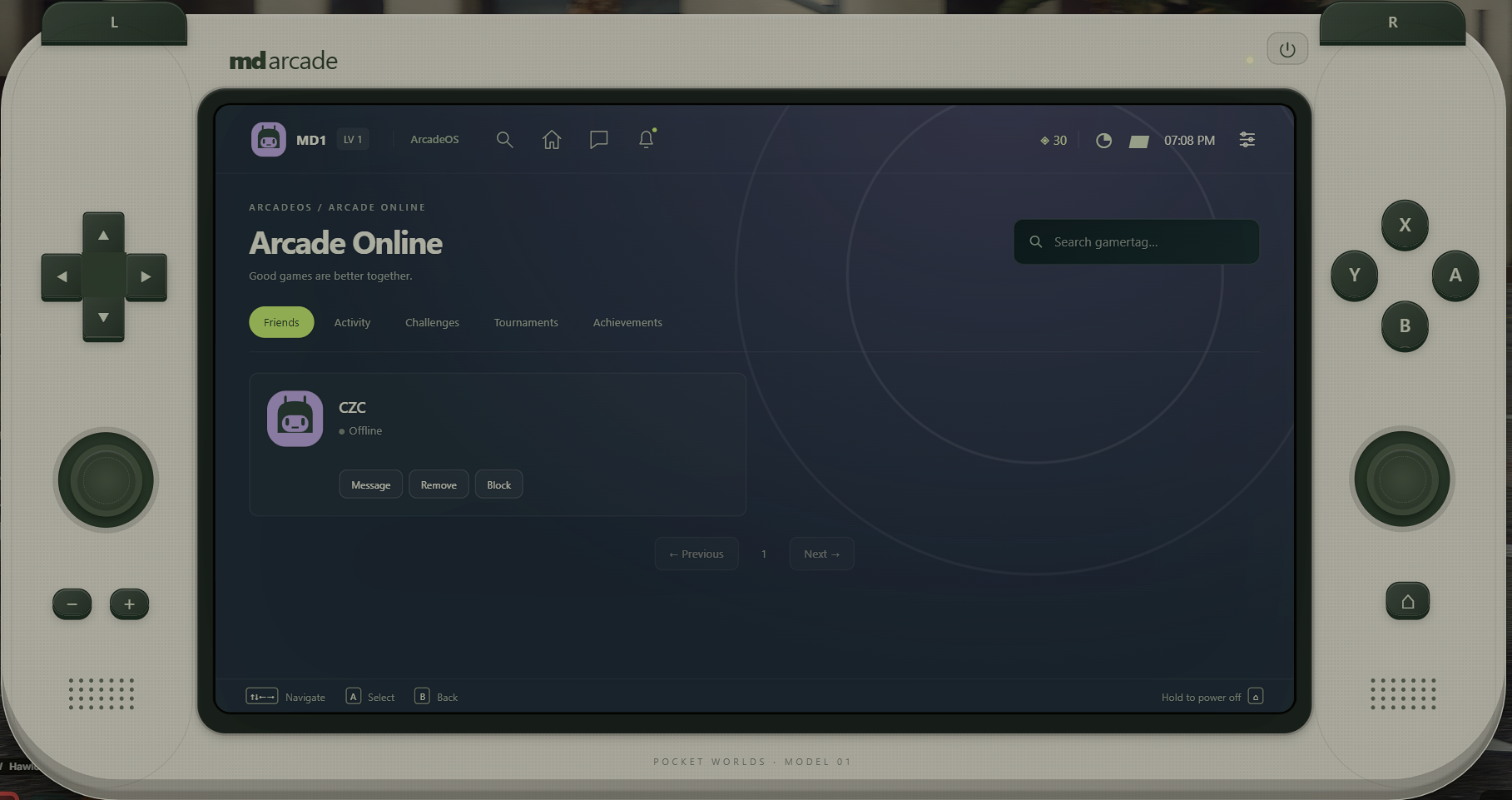Click the left analog stick
The image size is (1512, 800).
pyautogui.click(x=106, y=480)
